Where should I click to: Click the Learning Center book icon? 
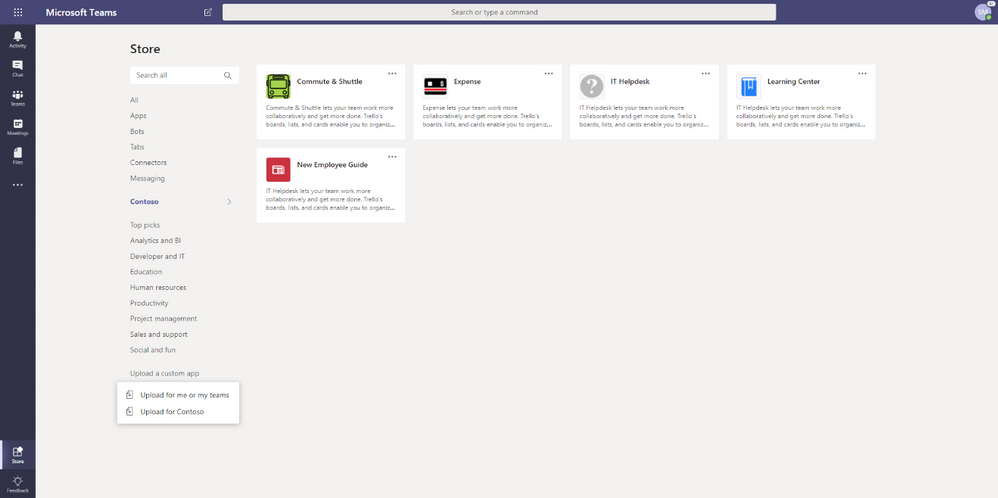pyautogui.click(x=748, y=86)
